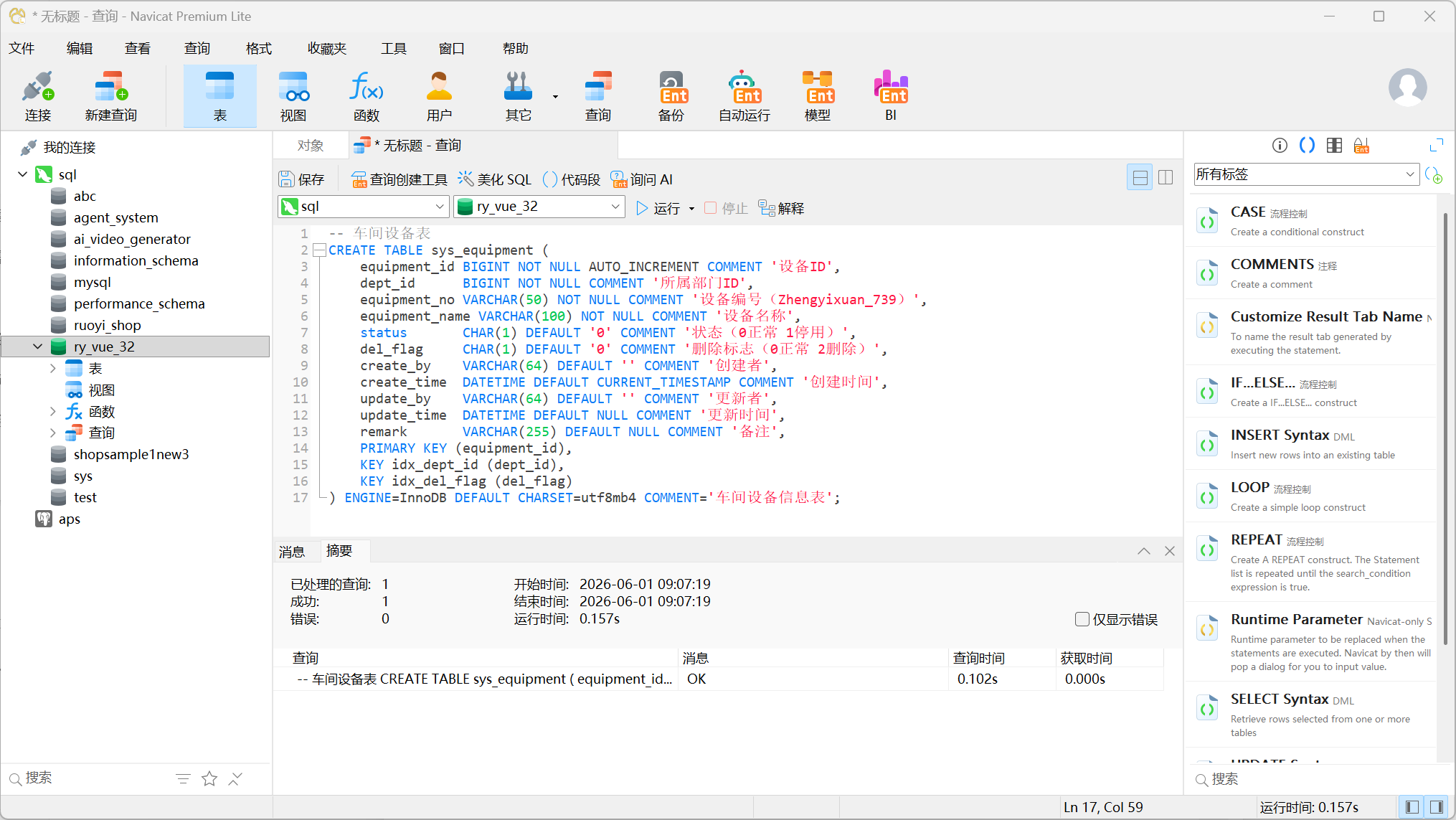Switch to the 摘要 results tab
Image resolution: width=1456 pixels, height=820 pixels.
[x=339, y=550]
